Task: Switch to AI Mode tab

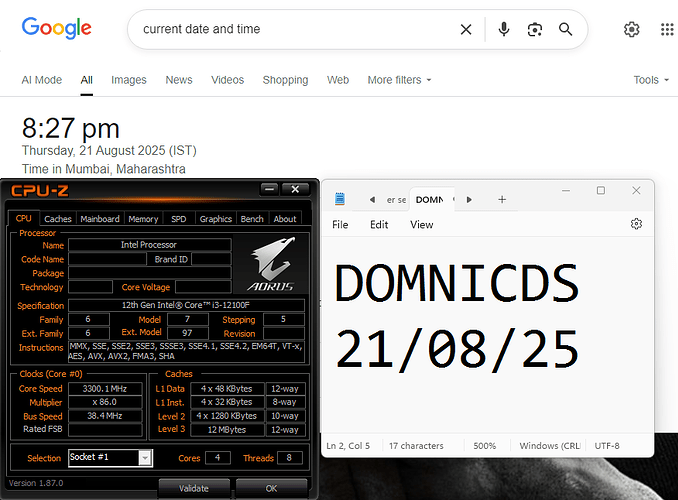Action: [42, 80]
